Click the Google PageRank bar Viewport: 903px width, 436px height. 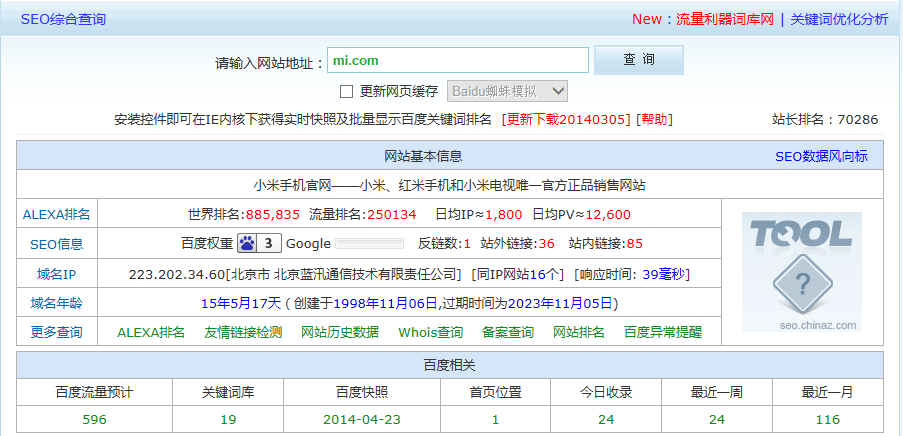369,243
